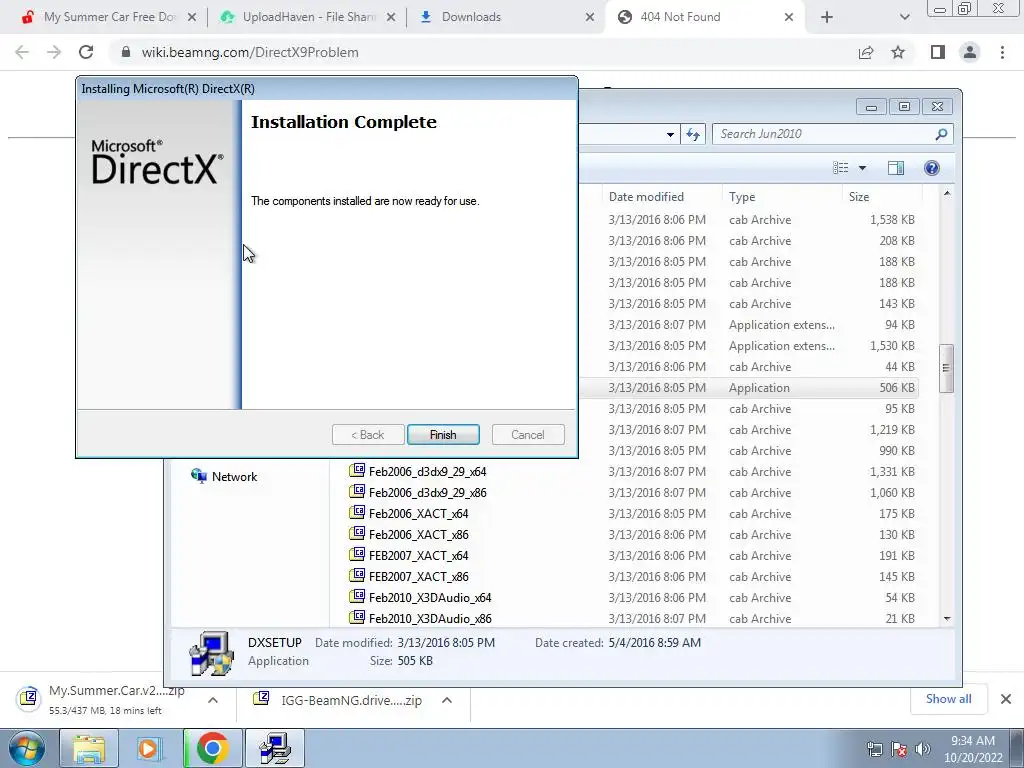Image resolution: width=1024 pixels, height=768 pixels.
Task: Open Action Center flag in system tray
Action: pos(899,749)
